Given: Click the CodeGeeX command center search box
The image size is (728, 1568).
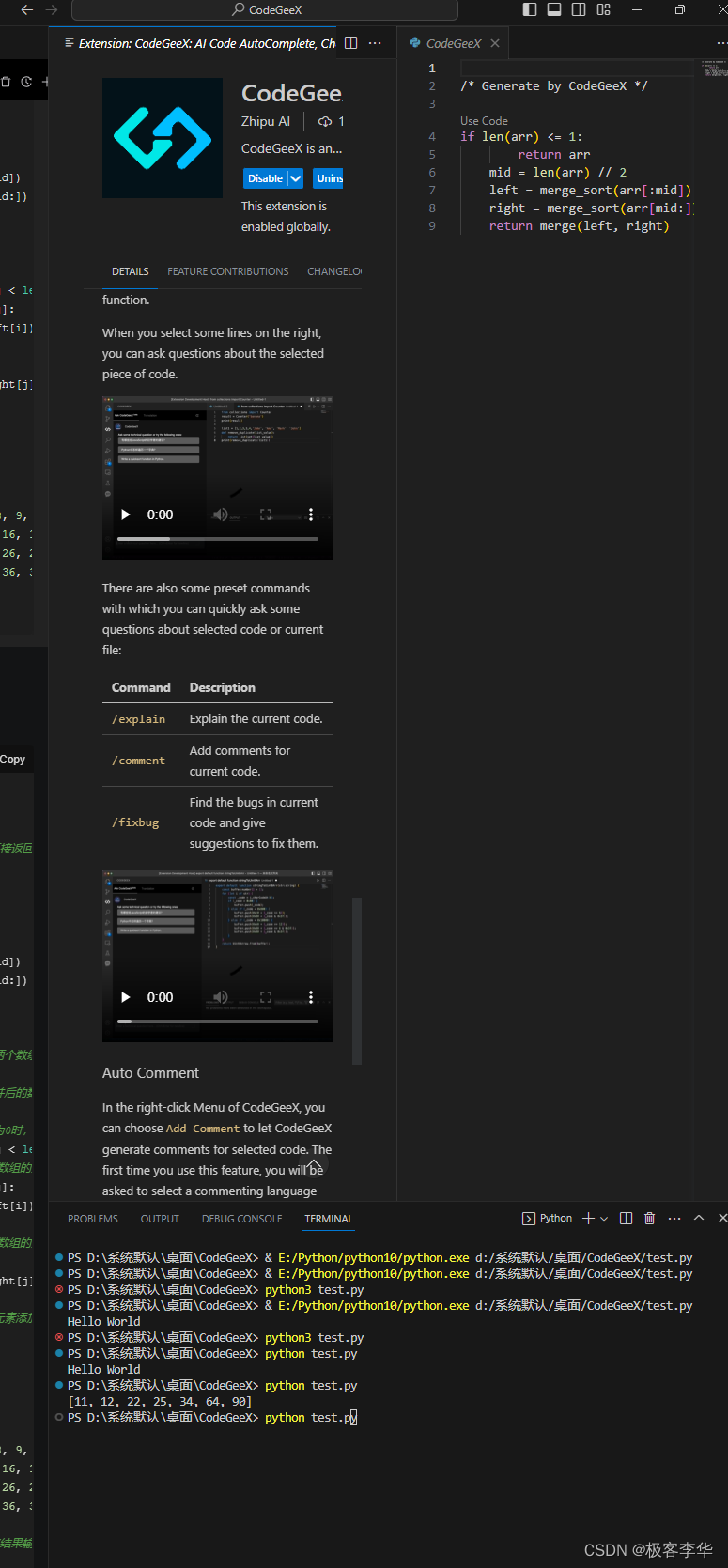Looking at the screenshot, I should 265,9.
